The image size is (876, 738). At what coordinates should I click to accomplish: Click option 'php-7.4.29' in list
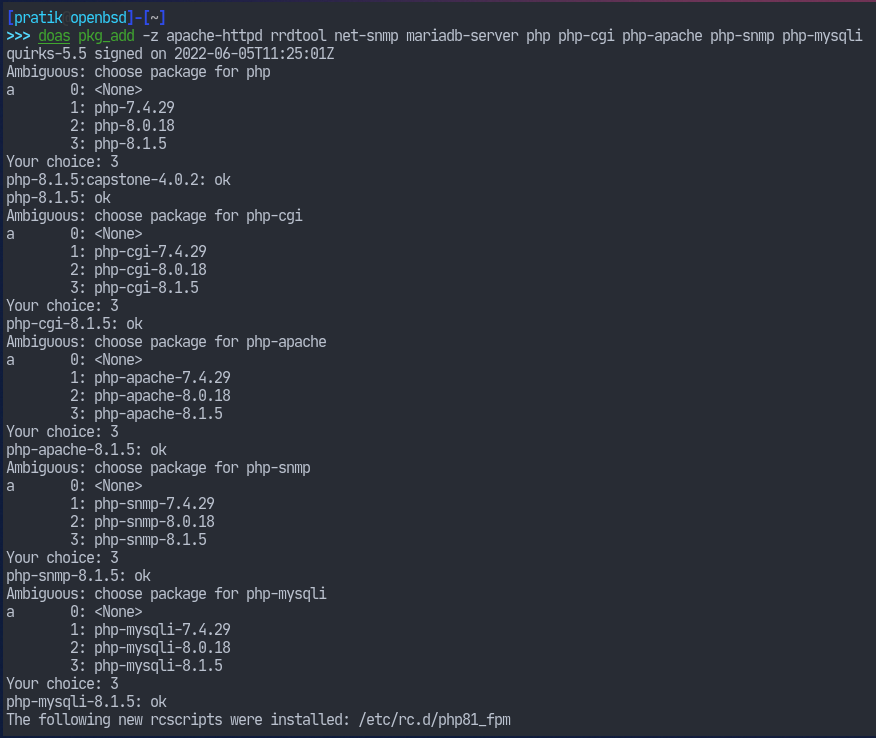coord(134,107)
